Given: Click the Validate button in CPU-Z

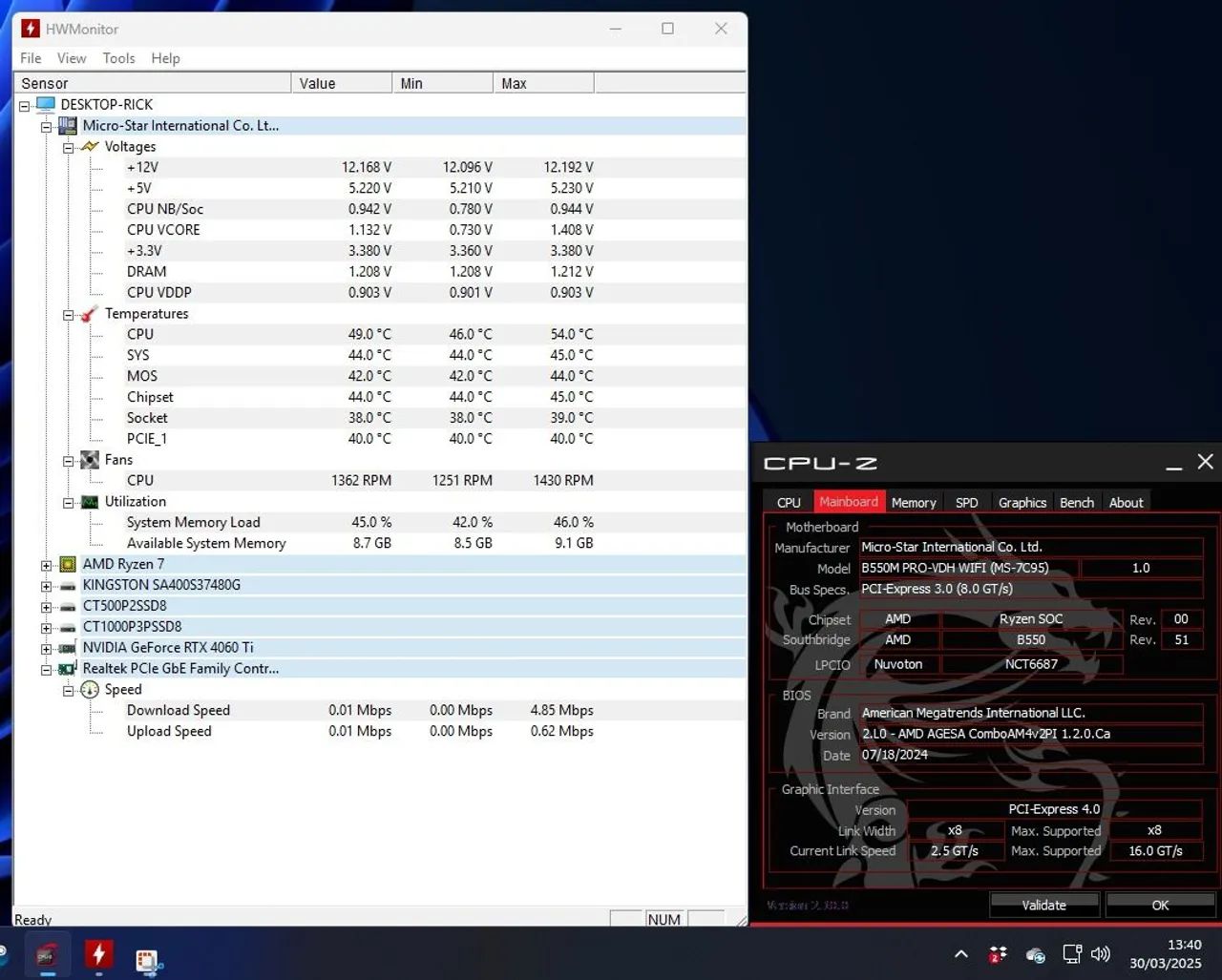Looking at the screenshot, I should tap(1044, 905).
